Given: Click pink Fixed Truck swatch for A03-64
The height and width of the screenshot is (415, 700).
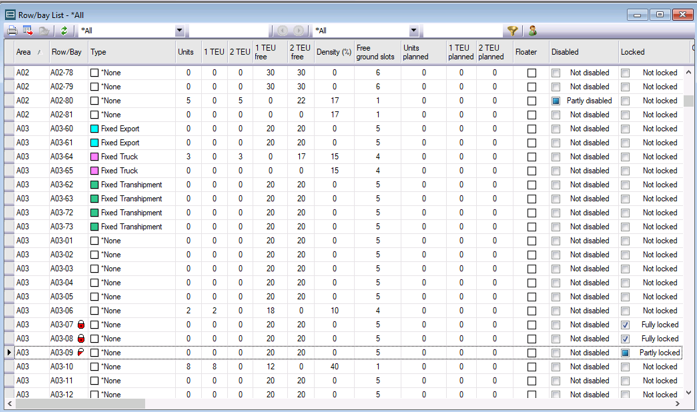Looking at the screenshot, I should point(94,157).
